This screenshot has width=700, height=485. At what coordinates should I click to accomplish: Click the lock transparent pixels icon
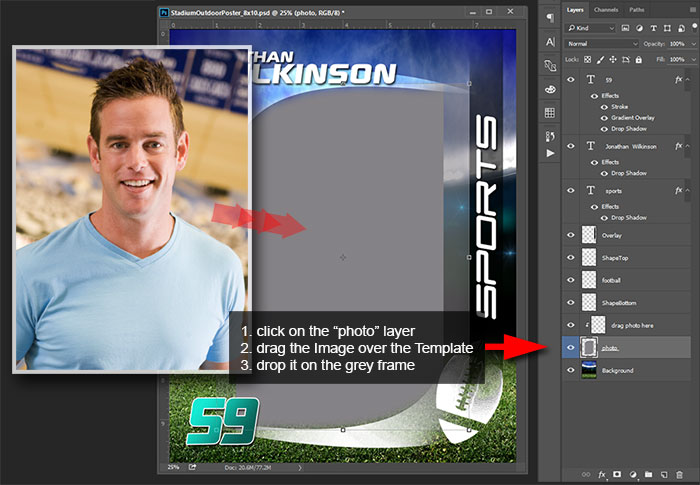pos(588,59)
